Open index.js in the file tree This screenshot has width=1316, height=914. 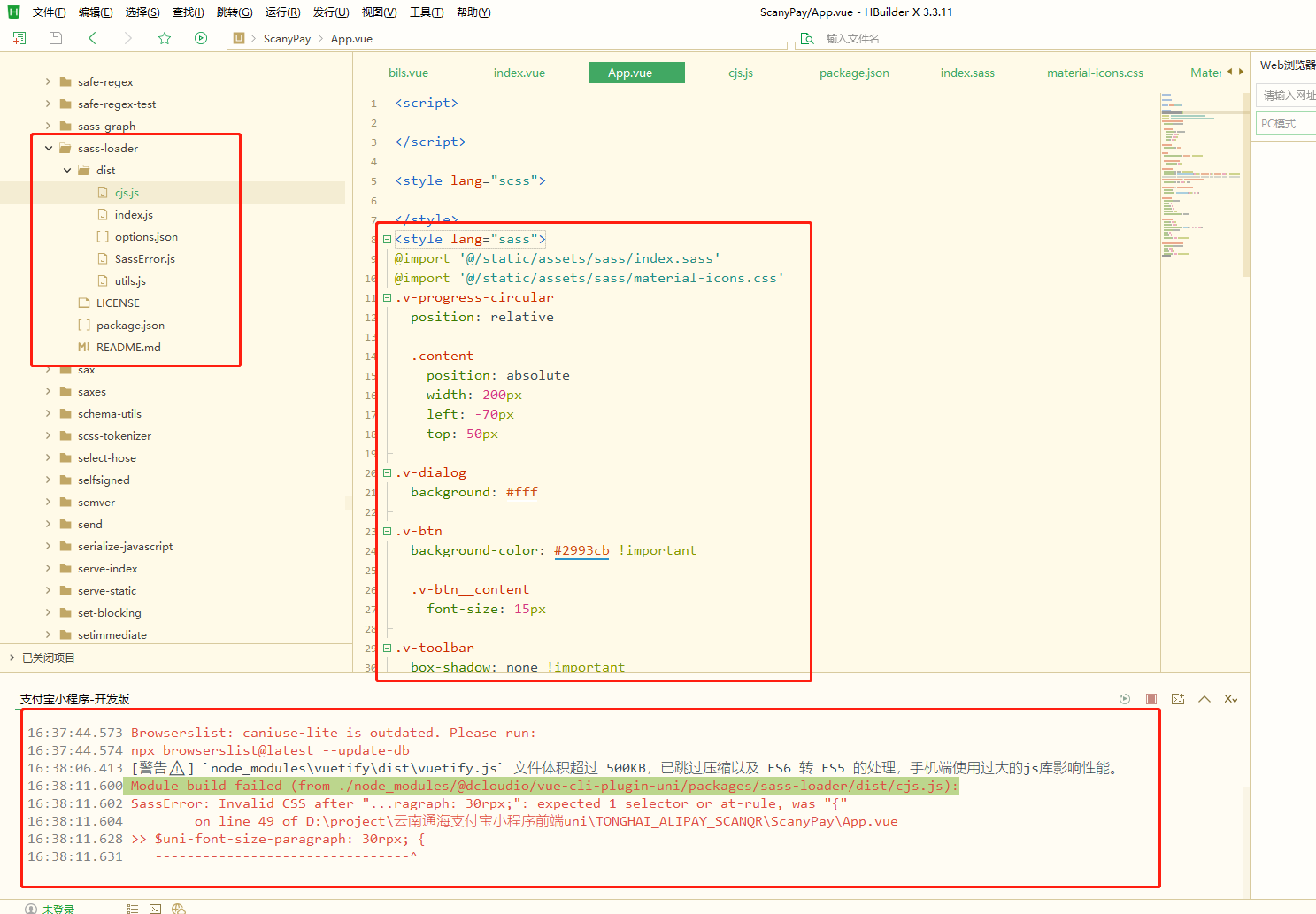coord(134,214)
